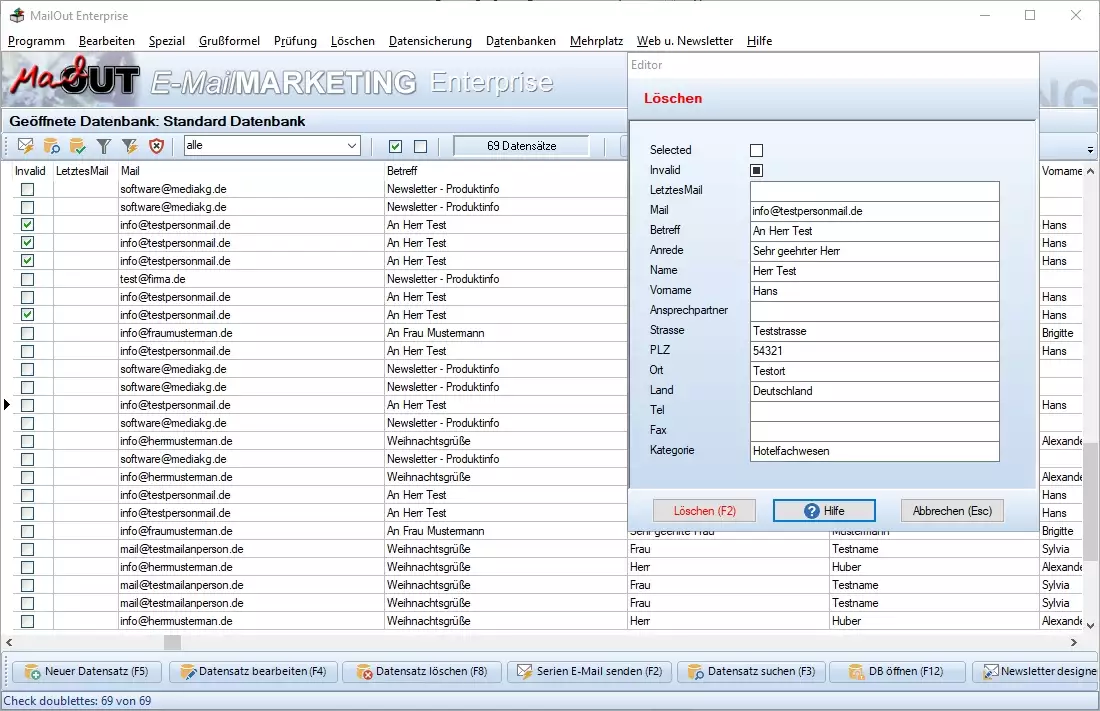Click into the Kategorie field
The image size is (1100, 711).
874,451
